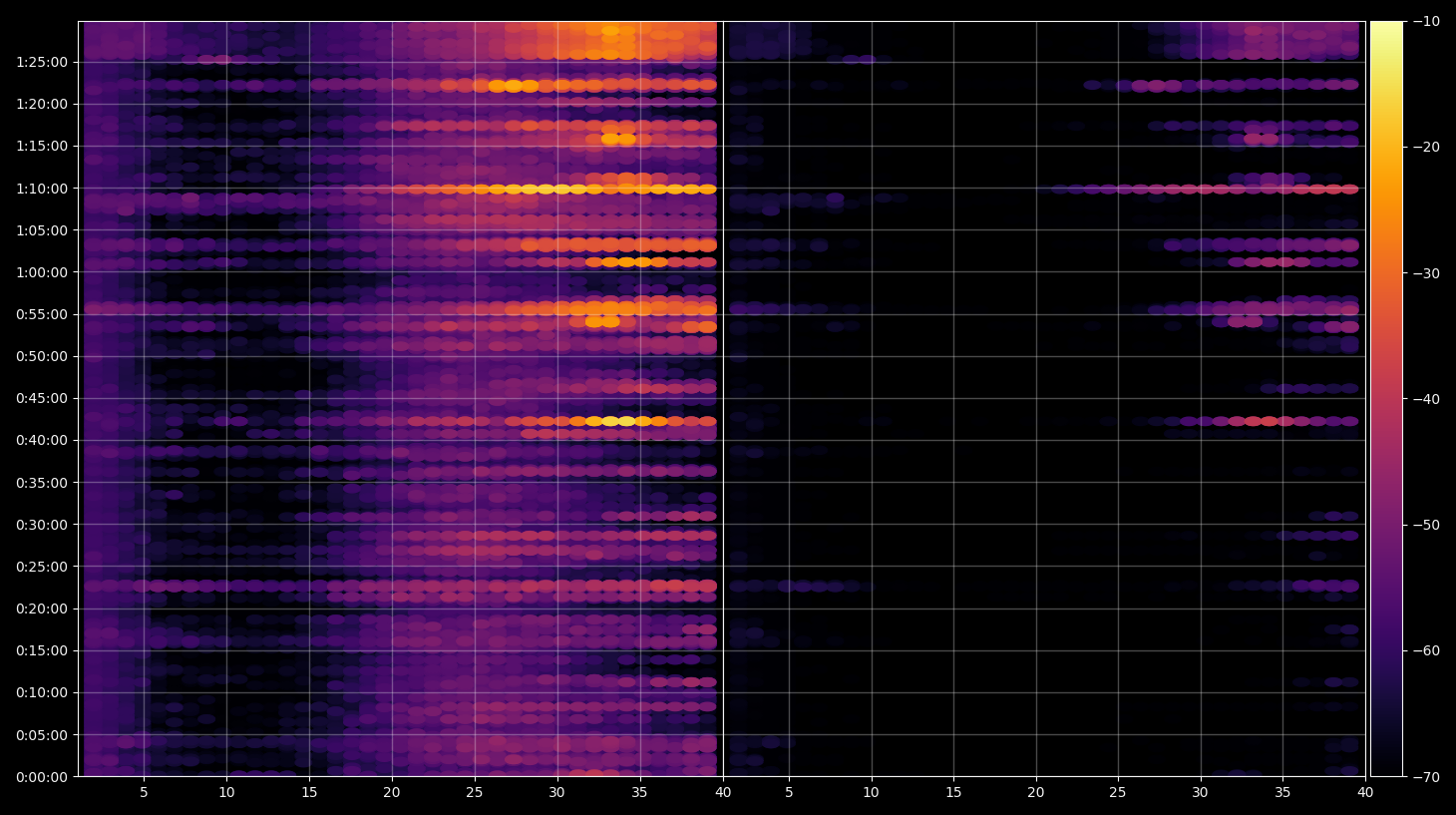Click x-axis label 15 under the right panel

[x=953, y=793]
